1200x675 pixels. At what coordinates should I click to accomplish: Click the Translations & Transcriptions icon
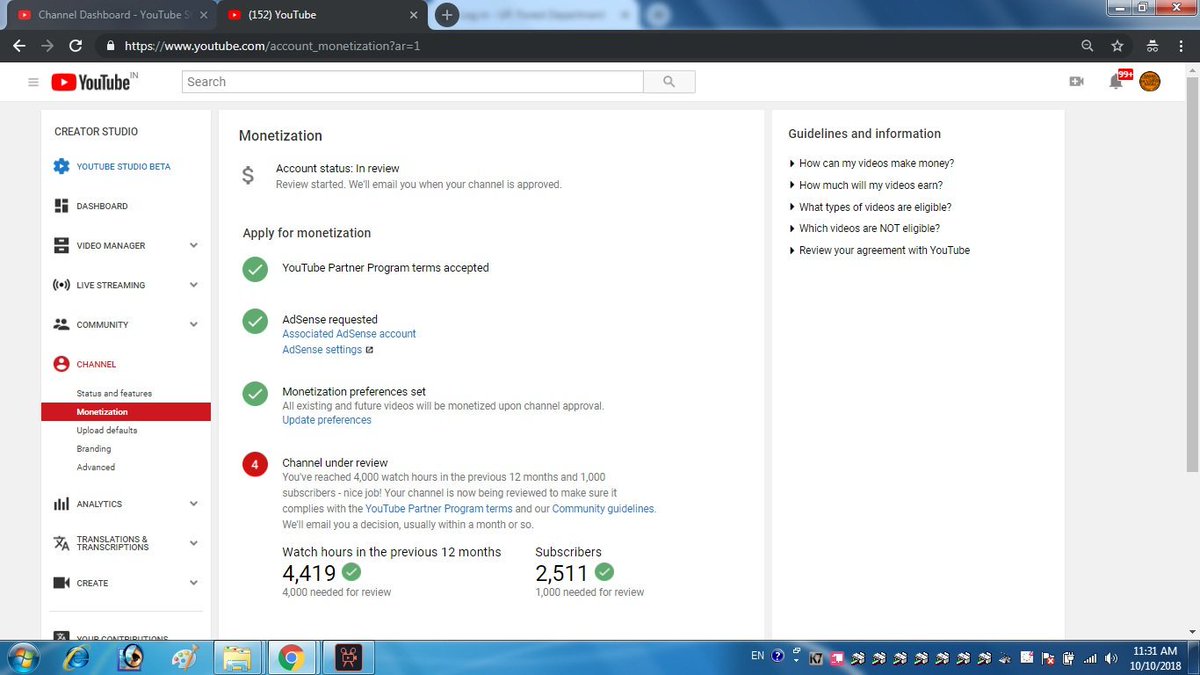(61, 543)
